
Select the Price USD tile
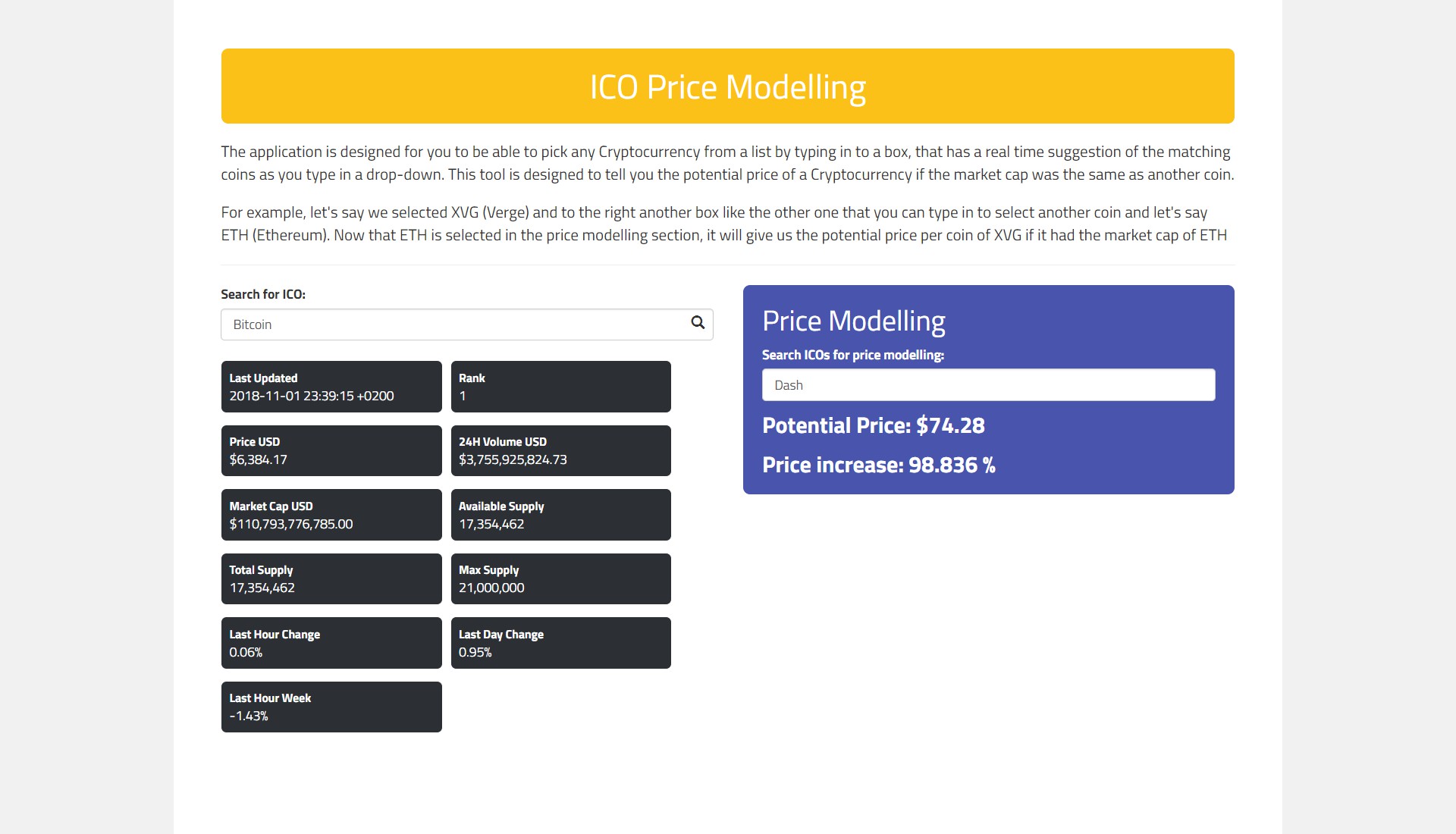[x=331, y=450]
